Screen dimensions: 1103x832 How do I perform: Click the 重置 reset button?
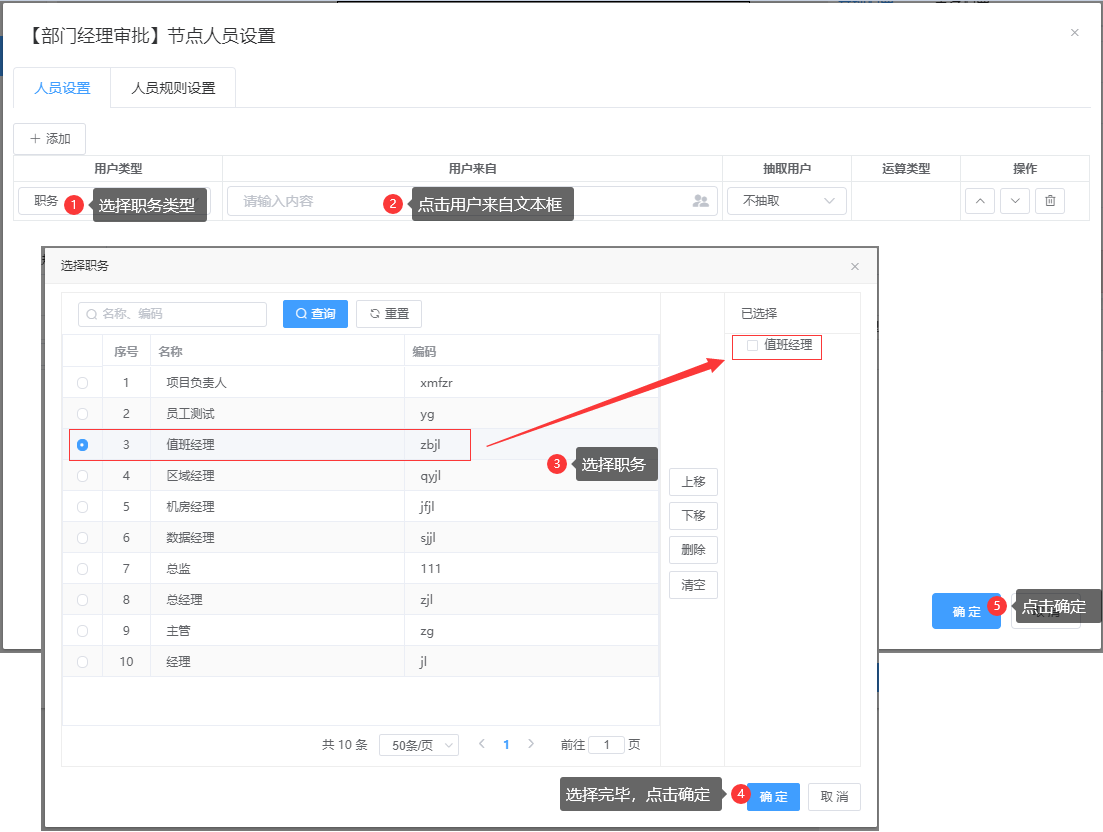pos(389,314)
